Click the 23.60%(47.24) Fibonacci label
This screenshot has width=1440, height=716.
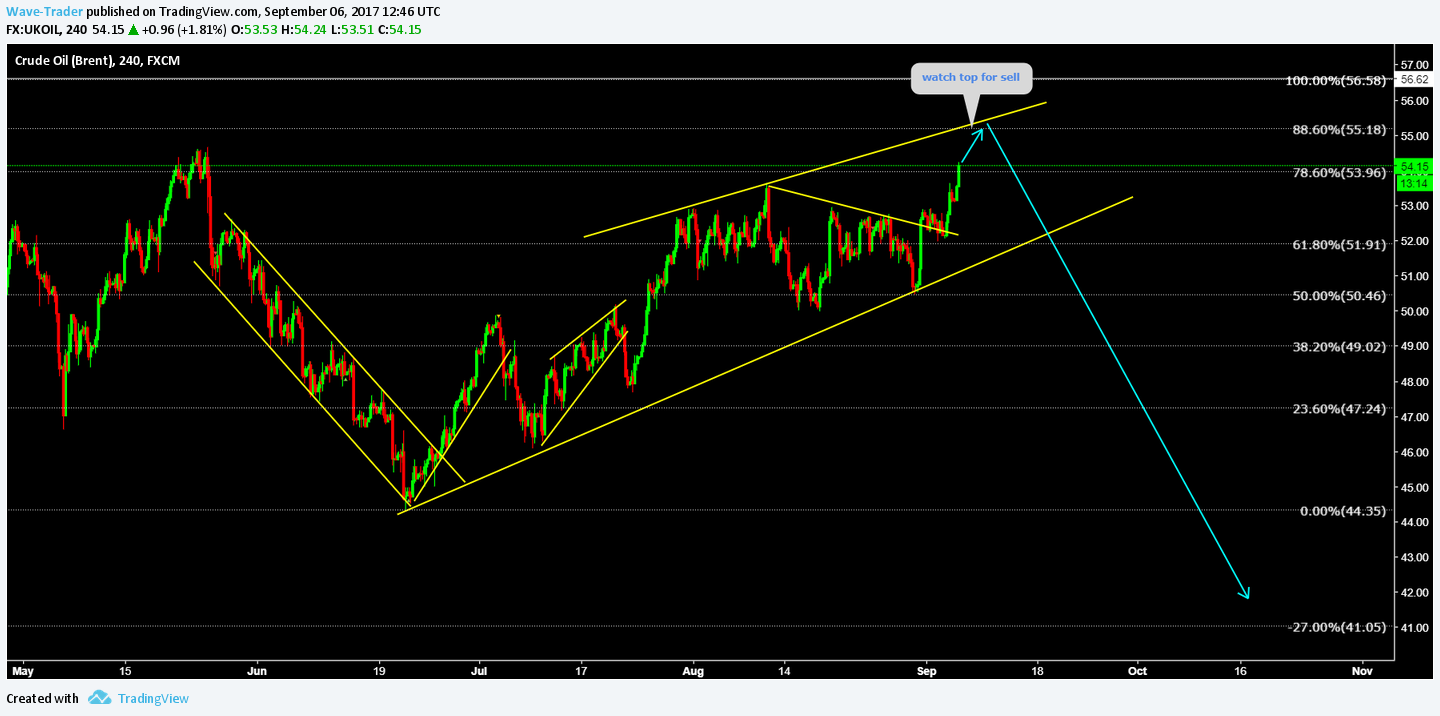pyautogui.click(x=1341, y=408)
